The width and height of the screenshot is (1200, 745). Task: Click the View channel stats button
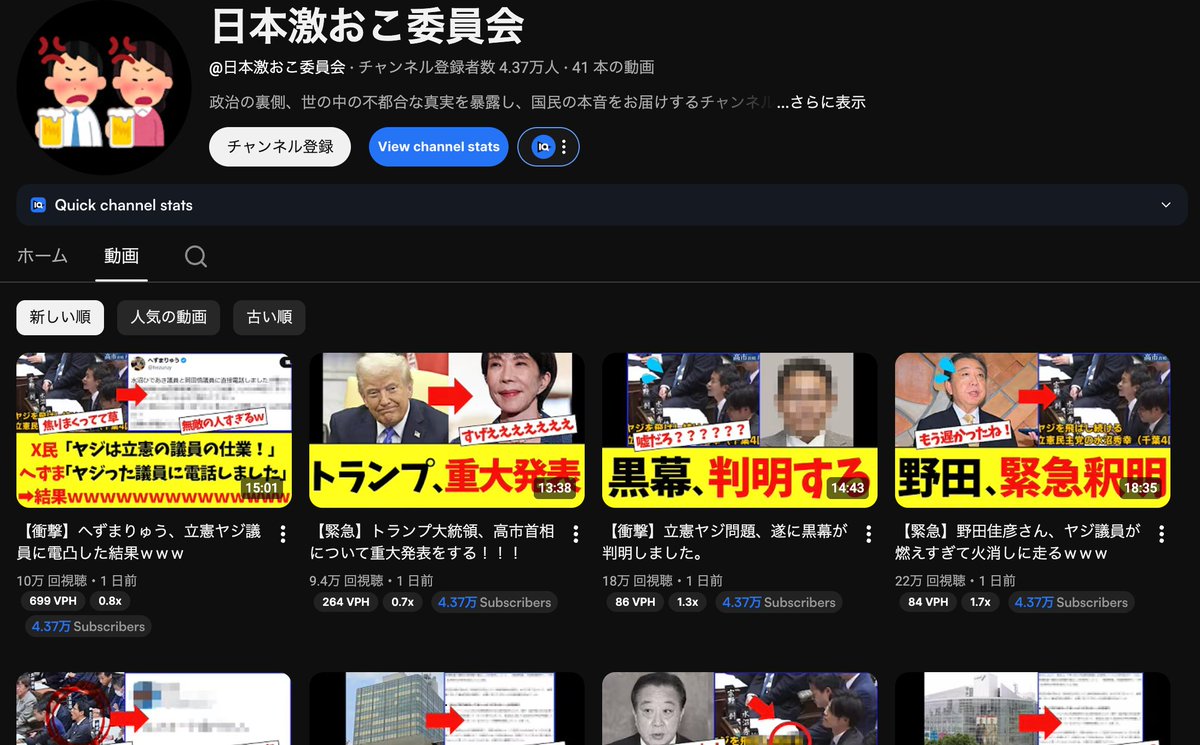point(438,147)
